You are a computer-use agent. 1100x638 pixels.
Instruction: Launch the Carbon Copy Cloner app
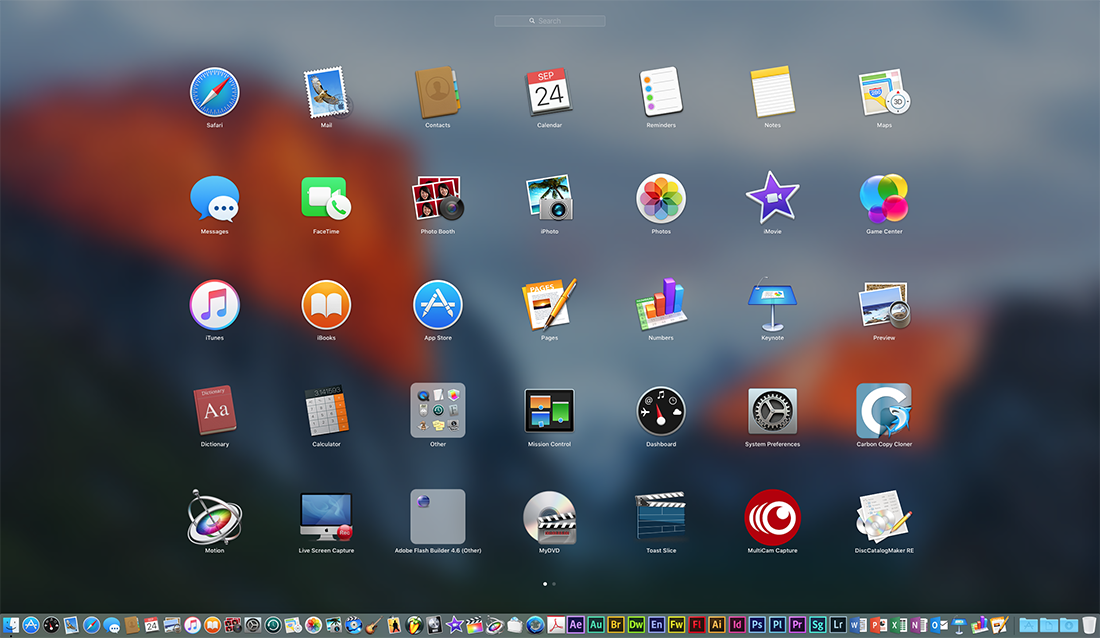(884, 410)
